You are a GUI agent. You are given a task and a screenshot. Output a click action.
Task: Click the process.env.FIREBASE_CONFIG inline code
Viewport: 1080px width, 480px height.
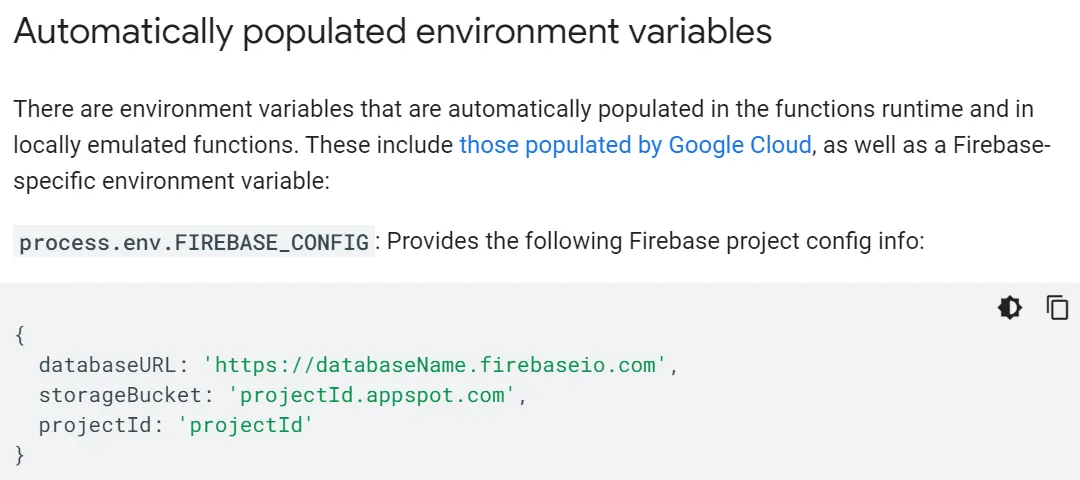click(x=194, y=243)
